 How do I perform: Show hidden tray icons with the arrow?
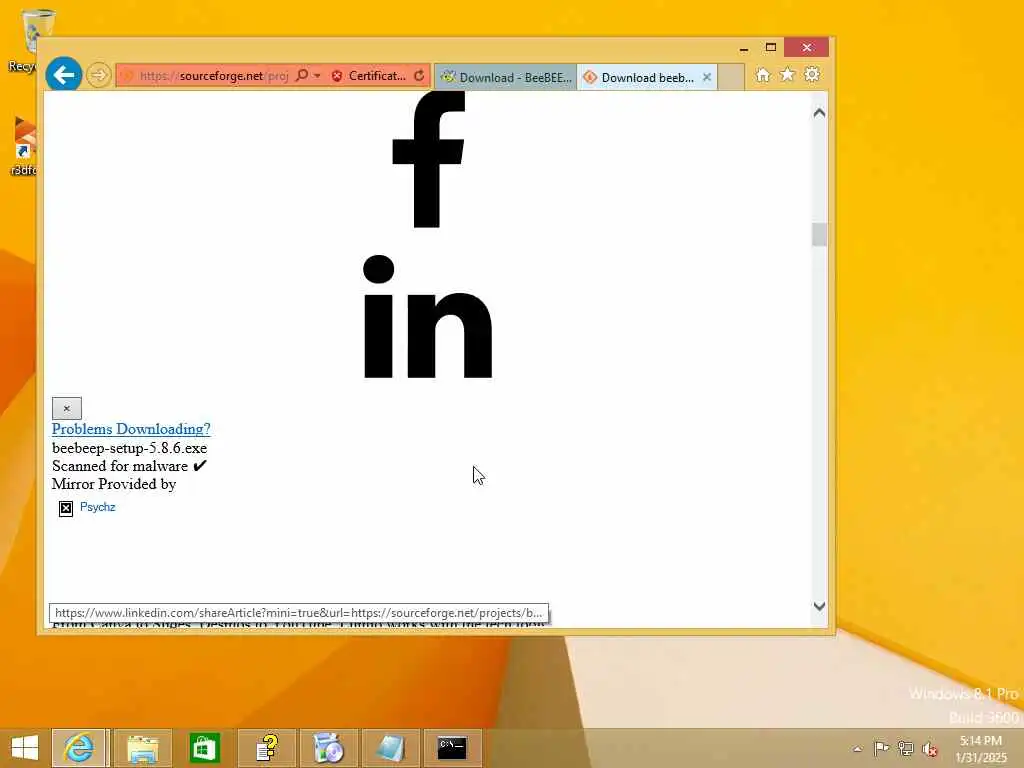(857, 749)
